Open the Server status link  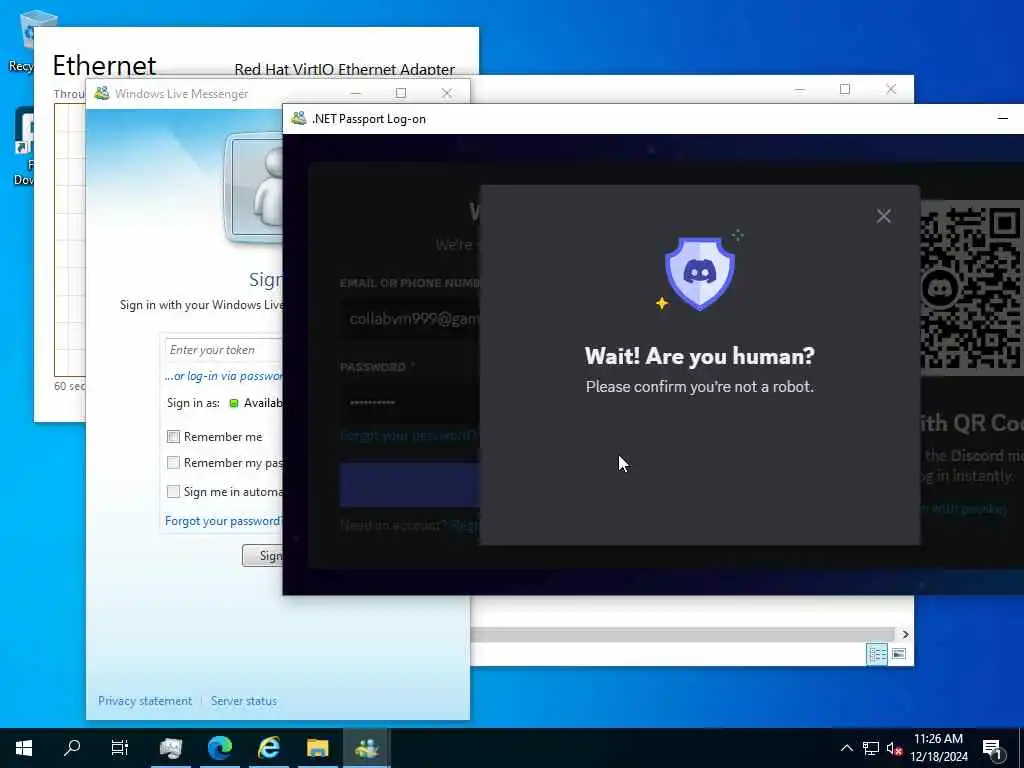(244, 701)
